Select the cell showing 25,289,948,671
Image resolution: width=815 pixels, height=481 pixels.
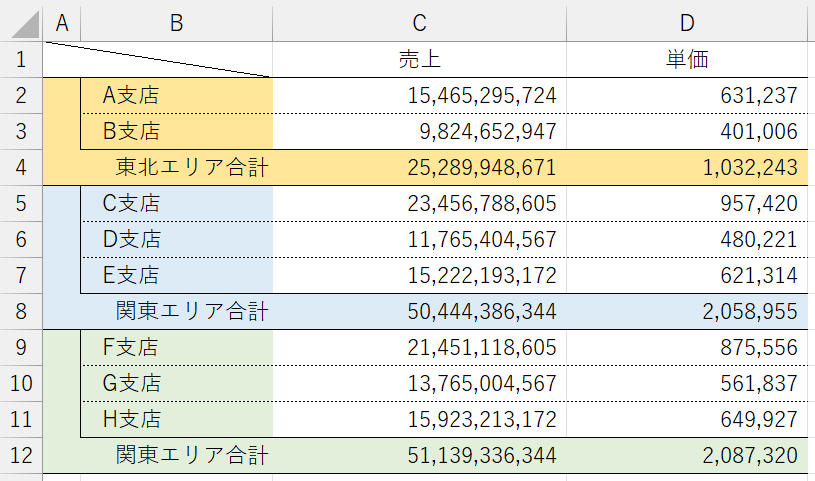click(419, 167)
